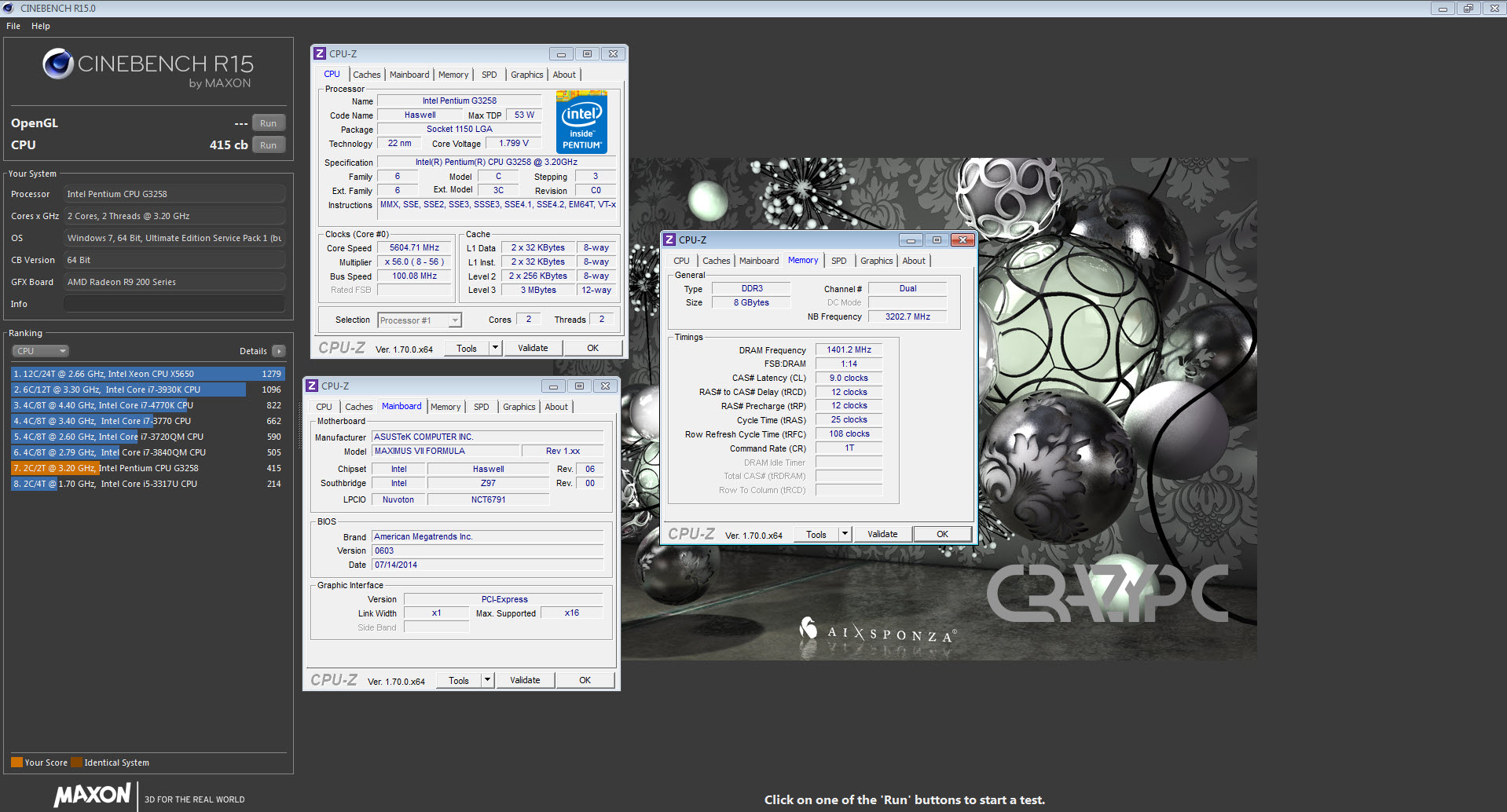1507x812 pixels.
Task: Click Validate in CPU window
Action: [533, 348]
